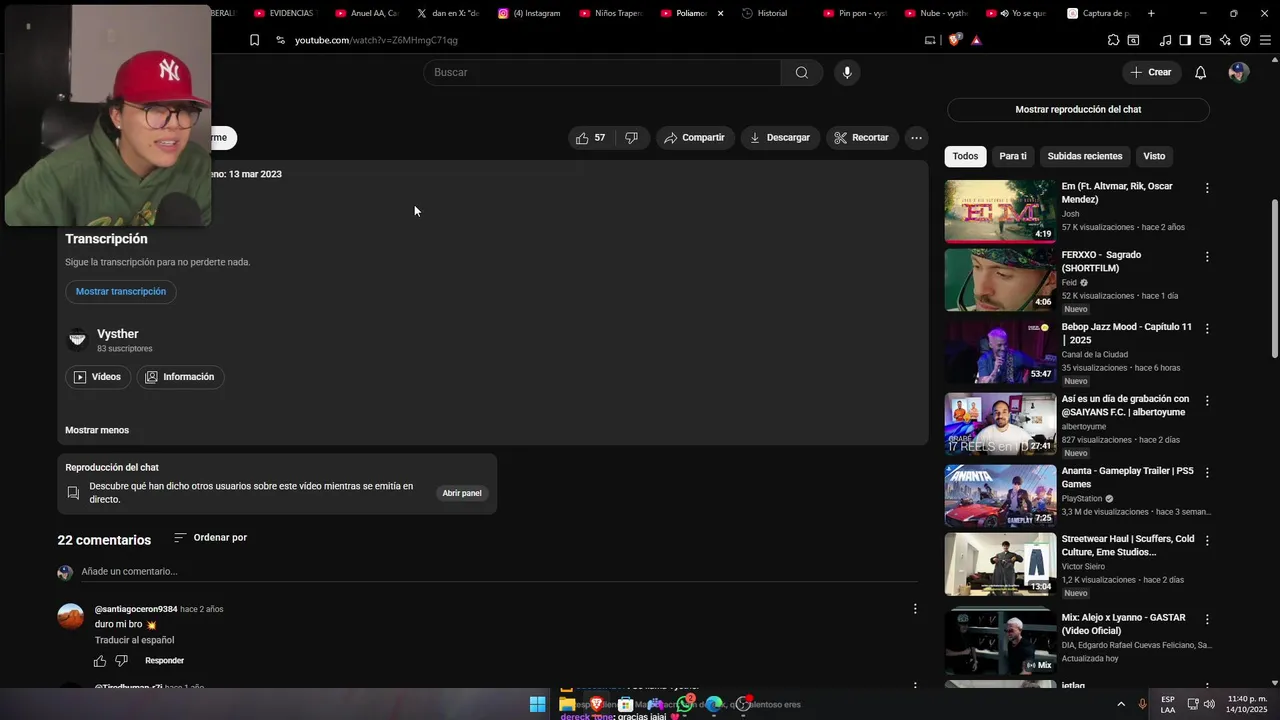Click Abrir panel chat button
This screenshot has height=720, width=1280.
[462, 493]
